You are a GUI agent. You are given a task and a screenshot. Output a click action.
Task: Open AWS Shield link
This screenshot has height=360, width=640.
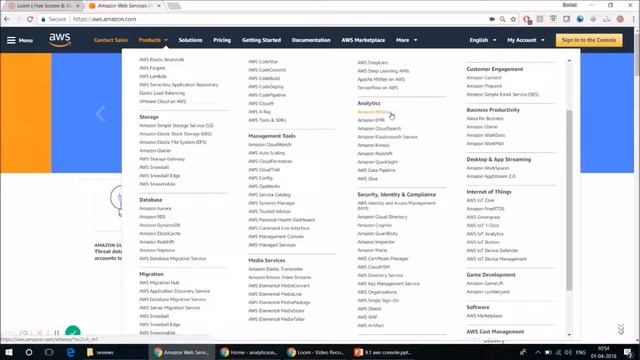click(369, 309)
